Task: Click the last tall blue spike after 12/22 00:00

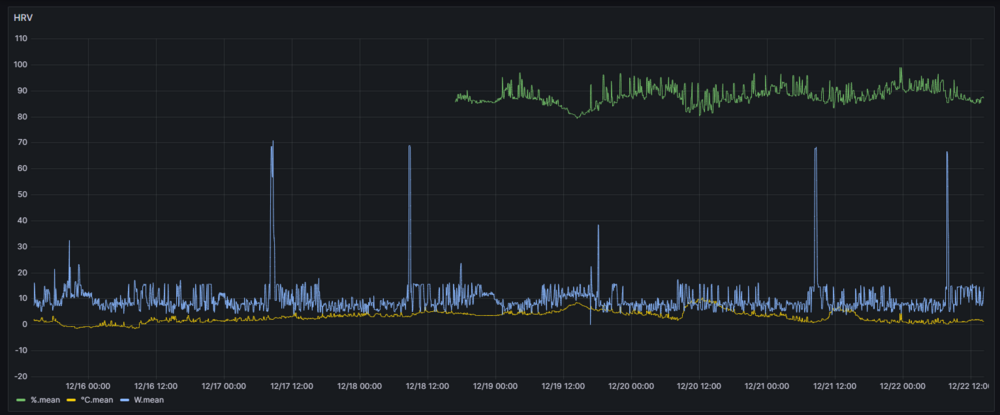Action: [946, 153]
